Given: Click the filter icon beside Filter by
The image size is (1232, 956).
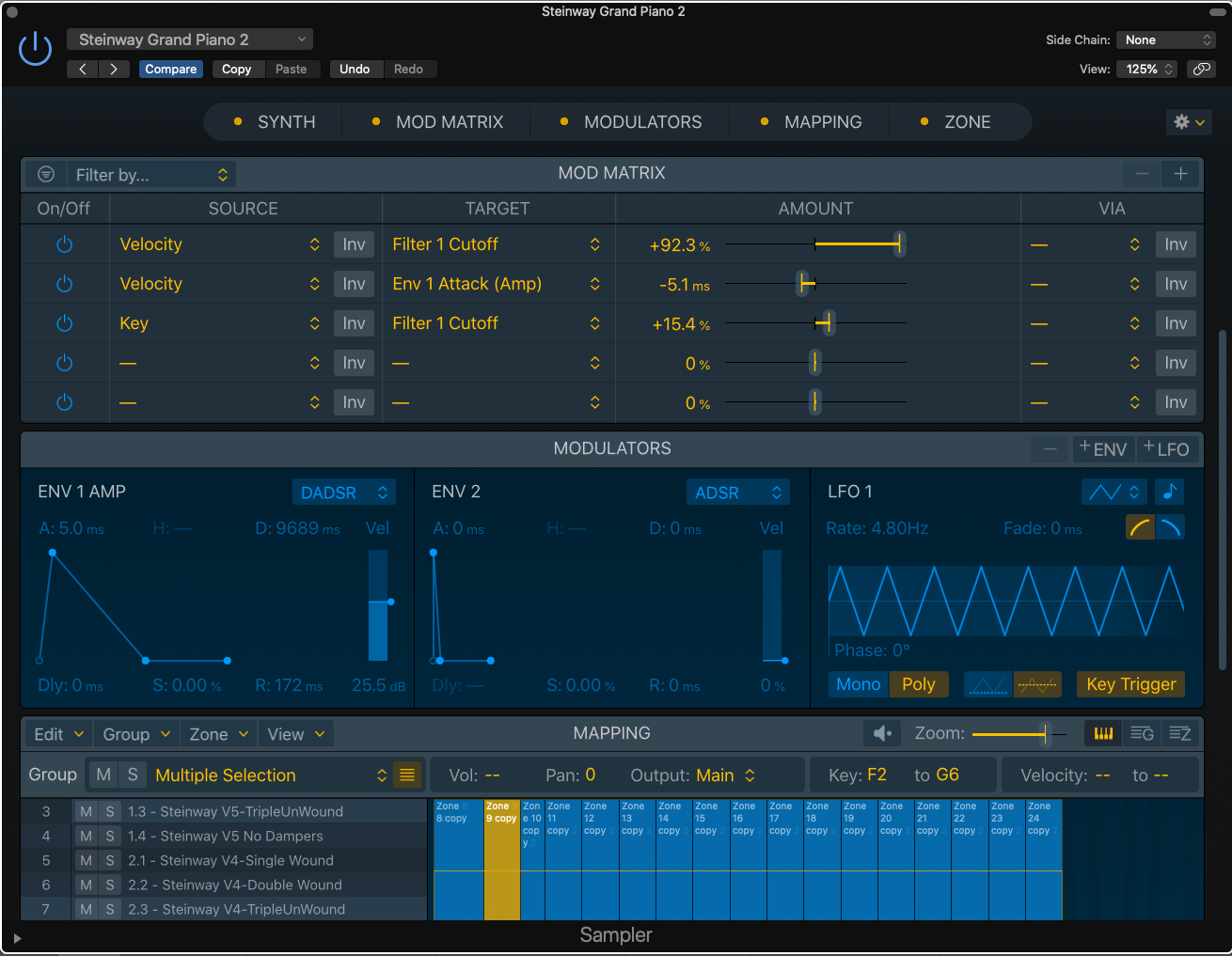Looking at the screenshot, I should click(45, 174).
